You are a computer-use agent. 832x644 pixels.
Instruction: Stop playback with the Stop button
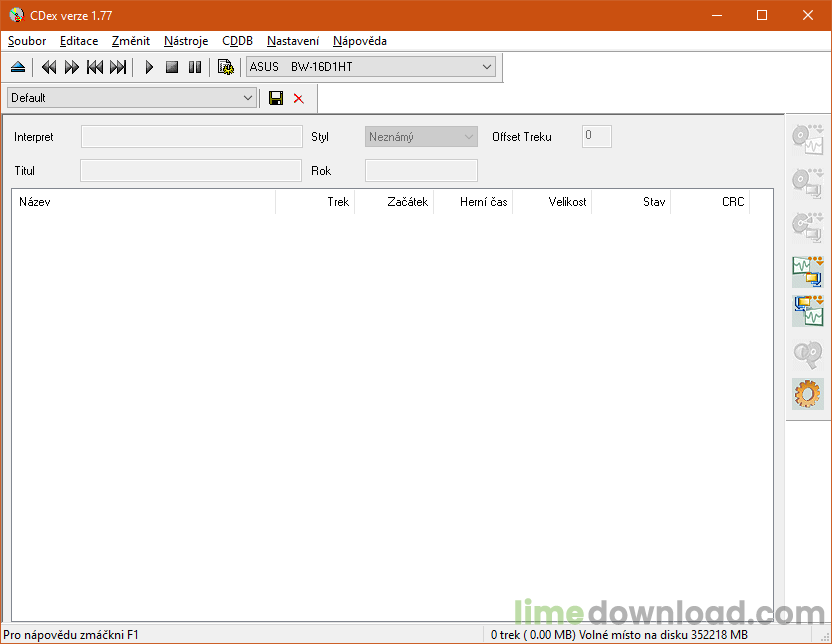(172, 67)
